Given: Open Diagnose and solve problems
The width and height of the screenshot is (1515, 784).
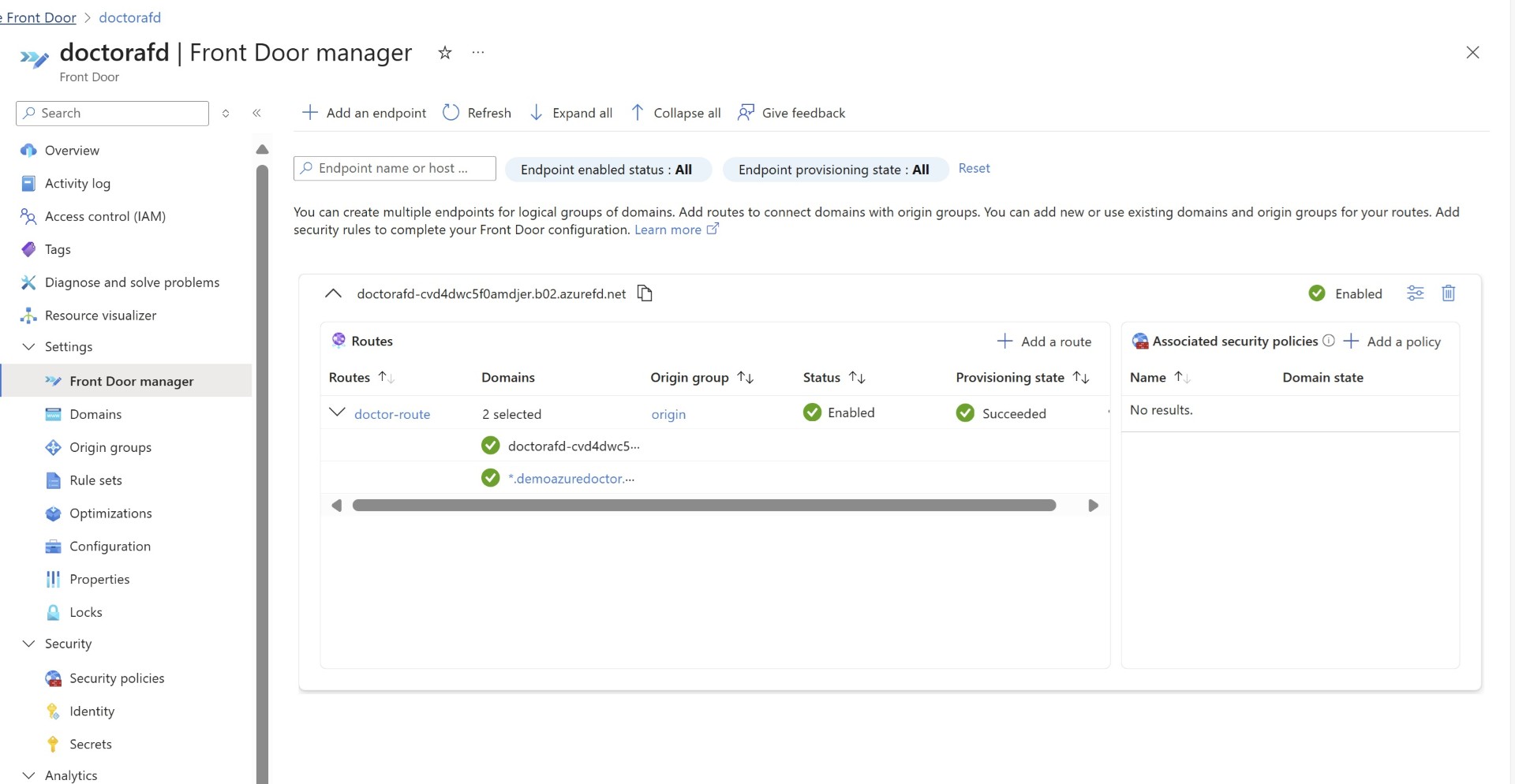Looking at the screenshot, I should click(x=132, y=282).
